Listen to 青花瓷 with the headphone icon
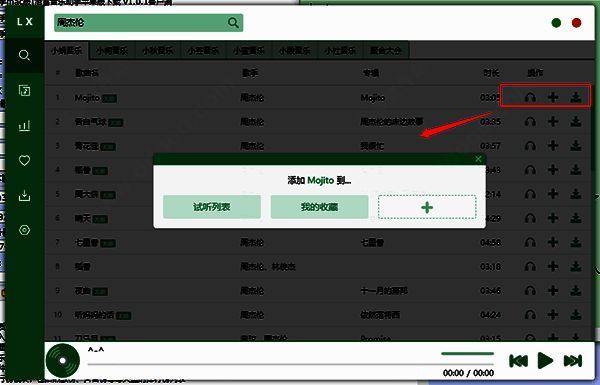 pyautogui.click(x=530, y=145)
